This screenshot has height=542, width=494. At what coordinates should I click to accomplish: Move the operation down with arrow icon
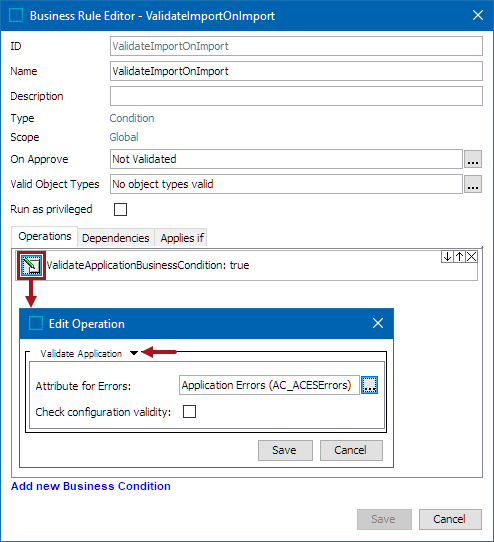click(x=447, y=257)
